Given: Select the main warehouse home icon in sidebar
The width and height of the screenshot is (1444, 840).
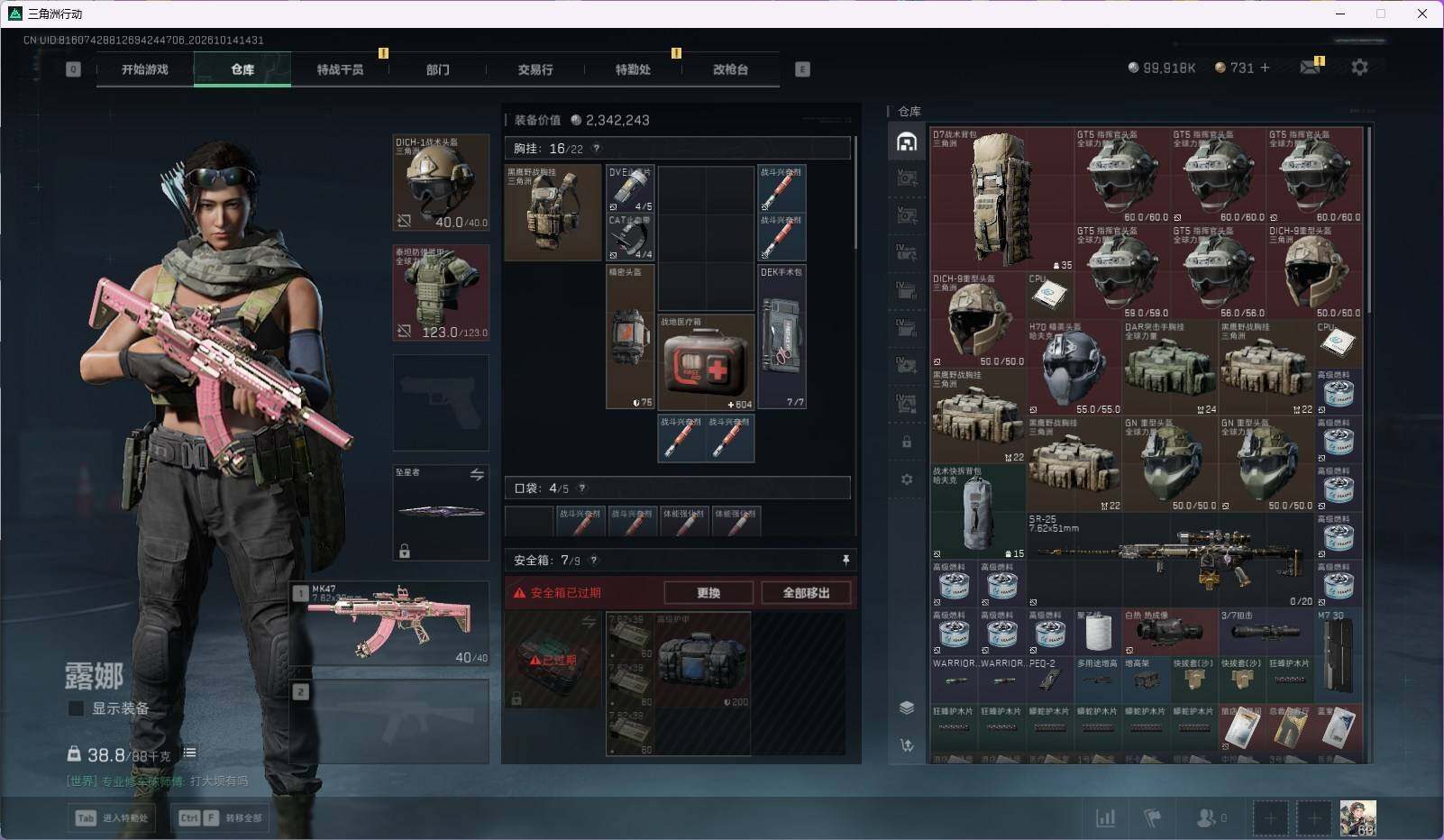Looking at the screenshot, I should pyautogui.click(x=907, y=142).
